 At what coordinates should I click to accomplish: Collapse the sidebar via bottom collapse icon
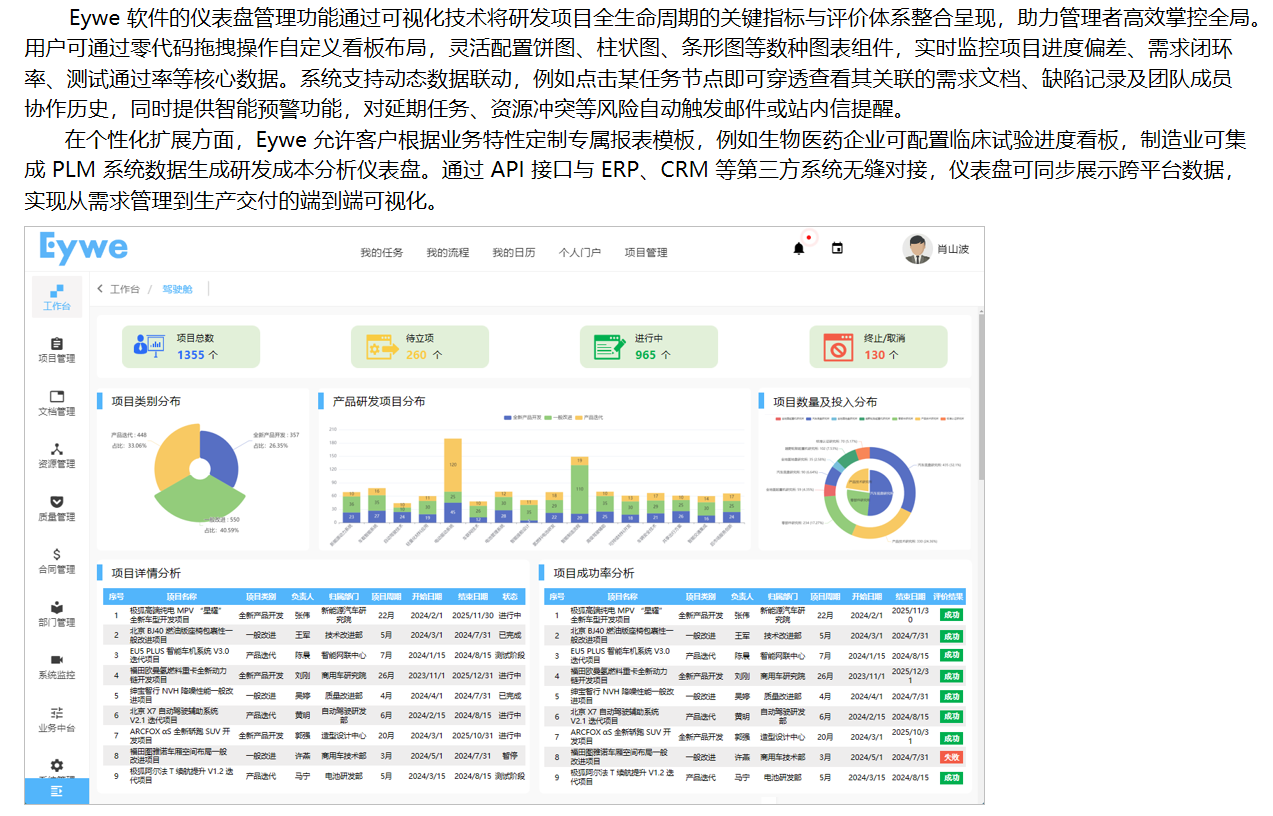point(56,790)
